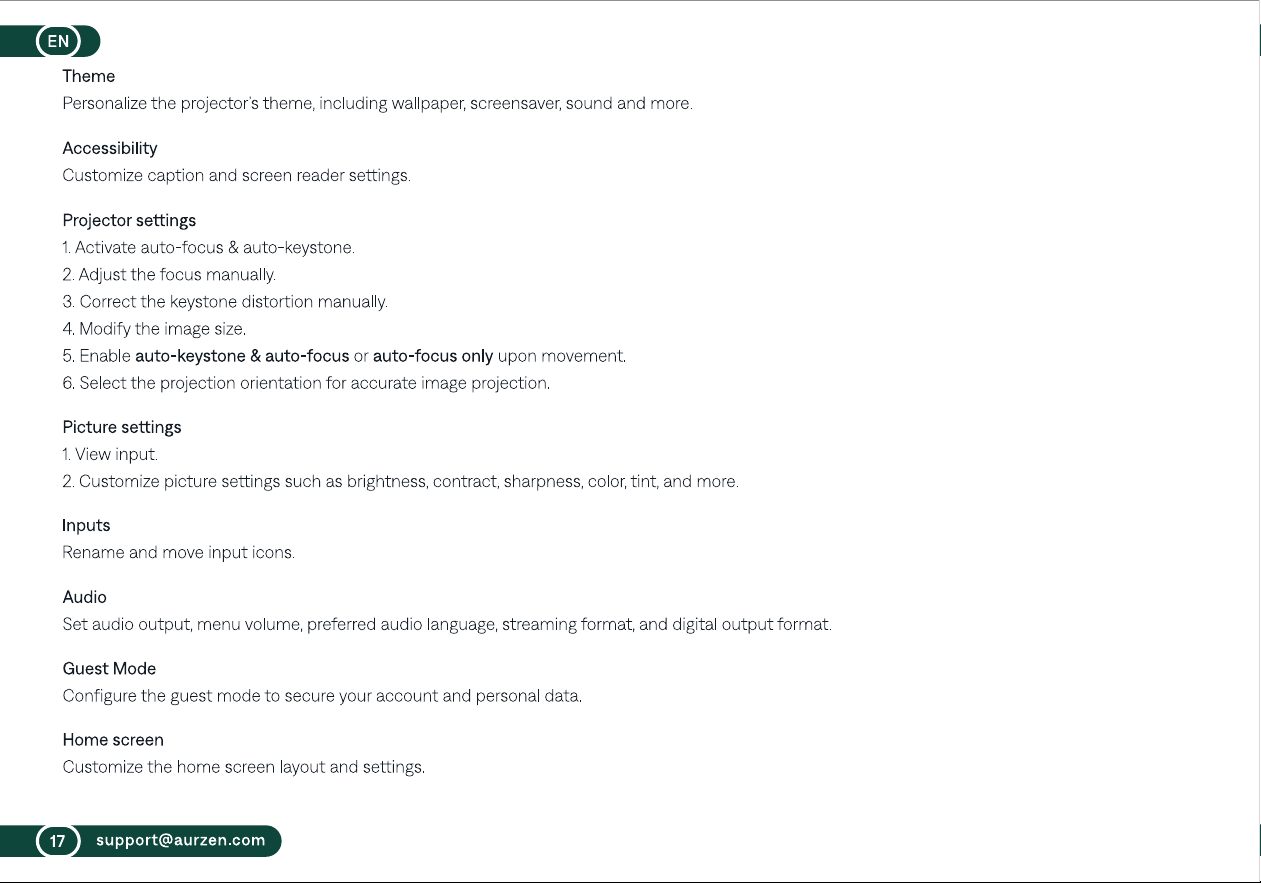
Task: Click the bold auto-keystone & auto-focus text
Action: tap(242, 356)
